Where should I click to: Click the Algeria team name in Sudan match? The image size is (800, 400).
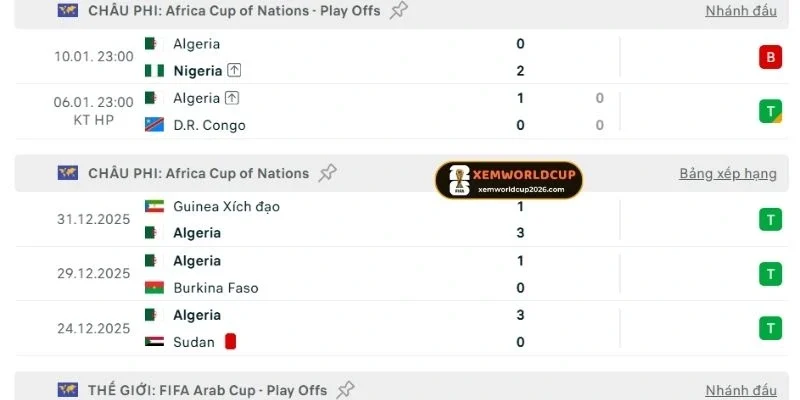pyautogui.click(x=197, y=315)
